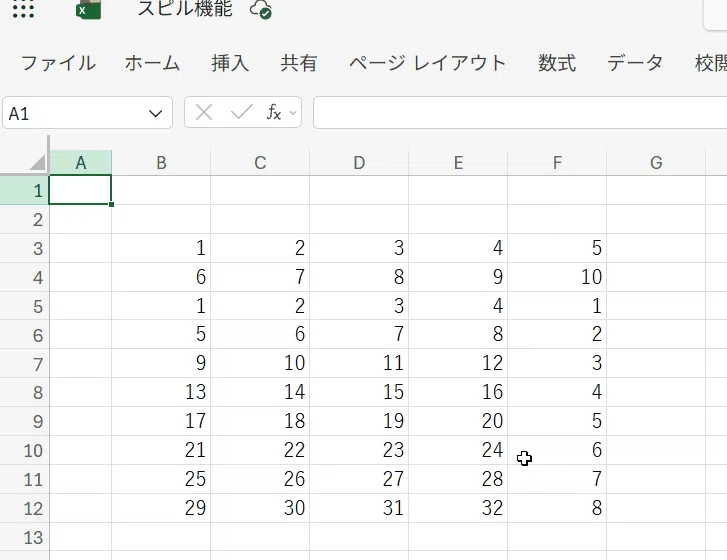Click the Excel logo icon
Viewport: 727px width, 560px height.
pos(89,9)
